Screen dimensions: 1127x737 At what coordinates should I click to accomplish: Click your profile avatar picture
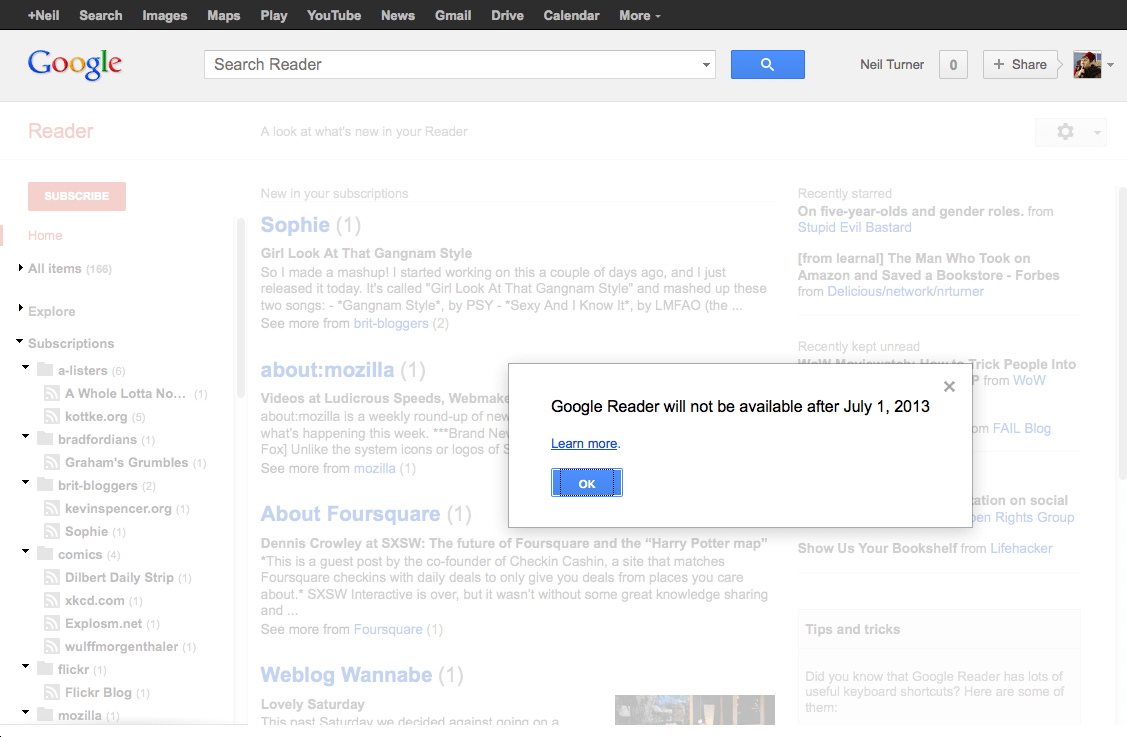click(x=1085, y=64)
